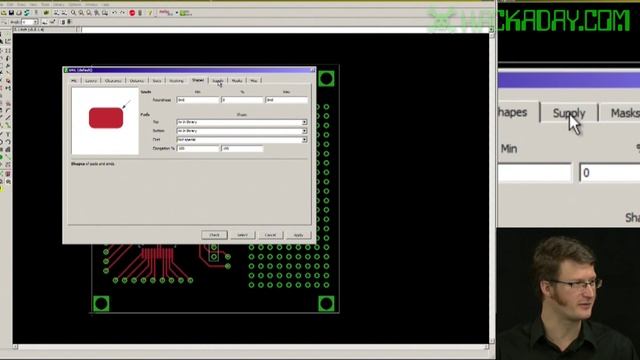Open the View menu in the menu bar
This screenshot has height=360, width=640.
click(x=33, y=4)
